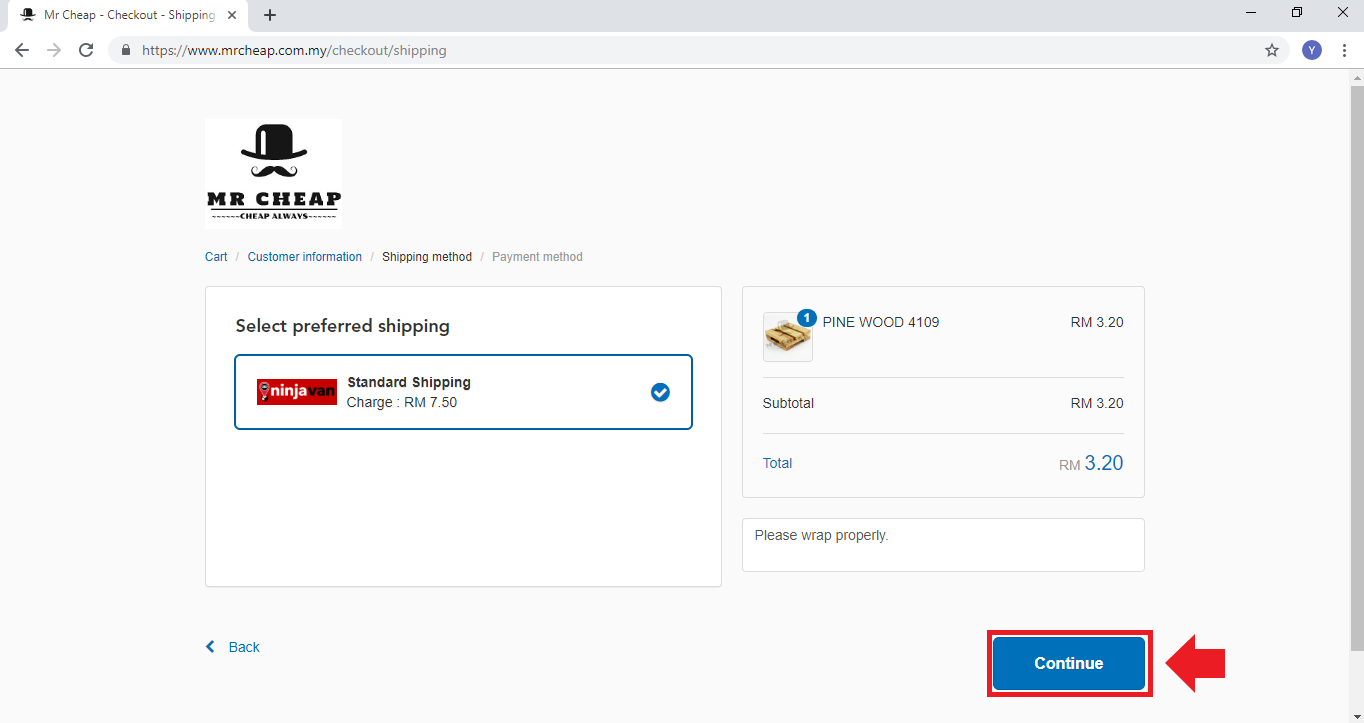Image resolution: width=1364 pixels, height=723 pixels.
Task: Click the browser forward arrow
Action: 54,50
